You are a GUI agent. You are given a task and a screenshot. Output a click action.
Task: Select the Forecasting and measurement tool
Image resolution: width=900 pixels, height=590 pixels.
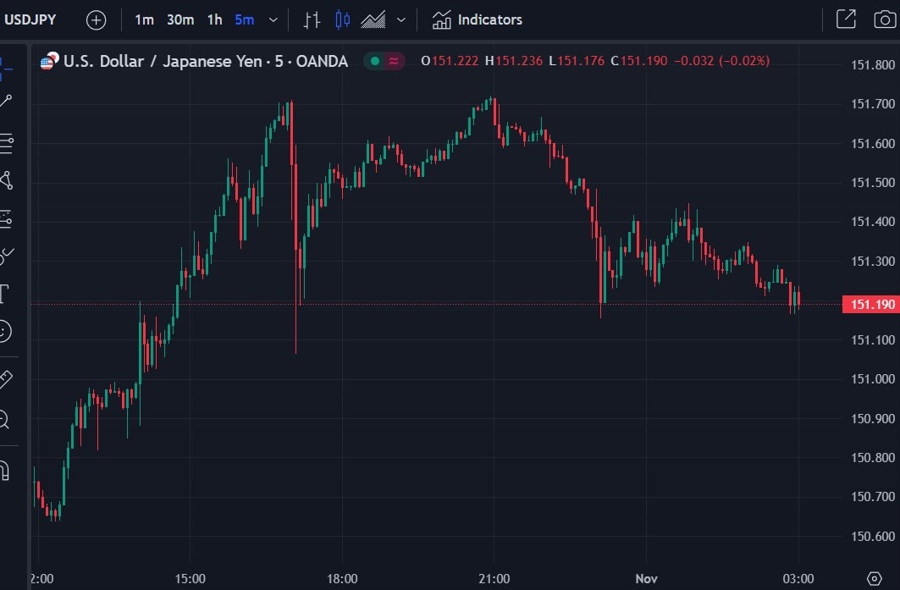(x=6, y=219)
